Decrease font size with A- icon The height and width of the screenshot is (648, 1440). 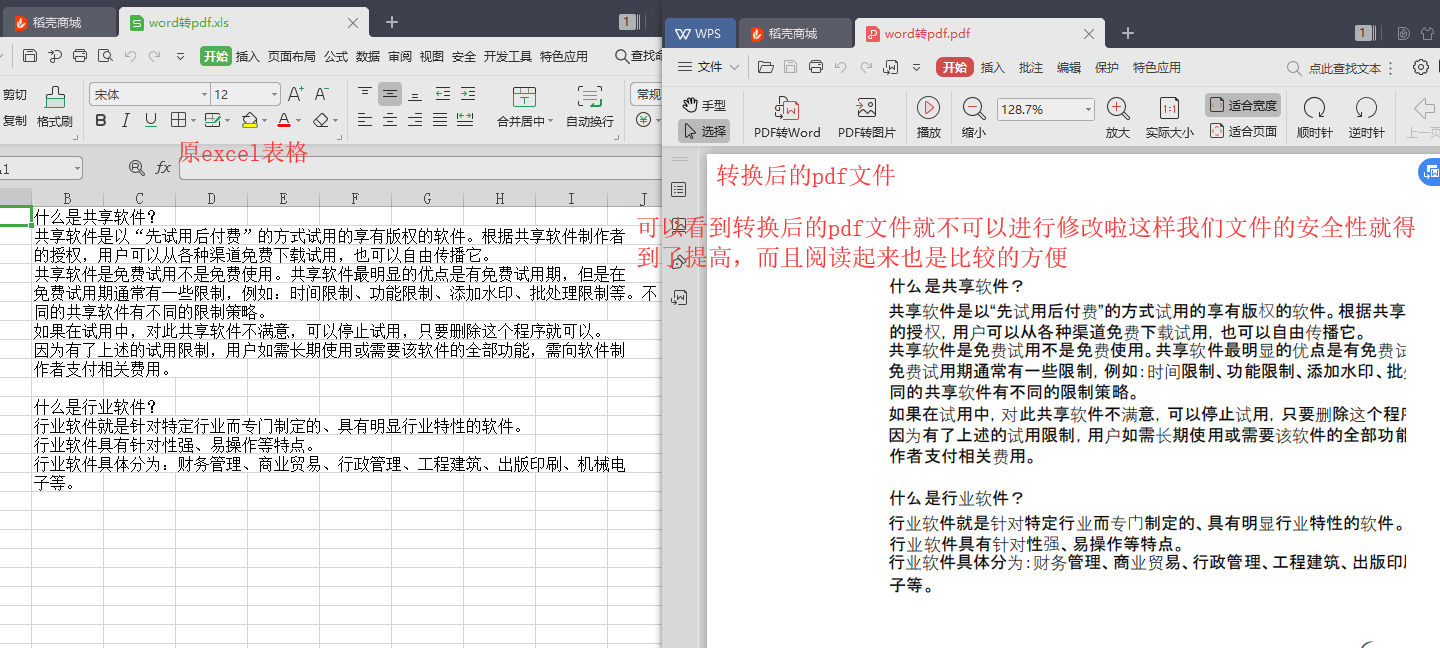(x=322, y=94)
